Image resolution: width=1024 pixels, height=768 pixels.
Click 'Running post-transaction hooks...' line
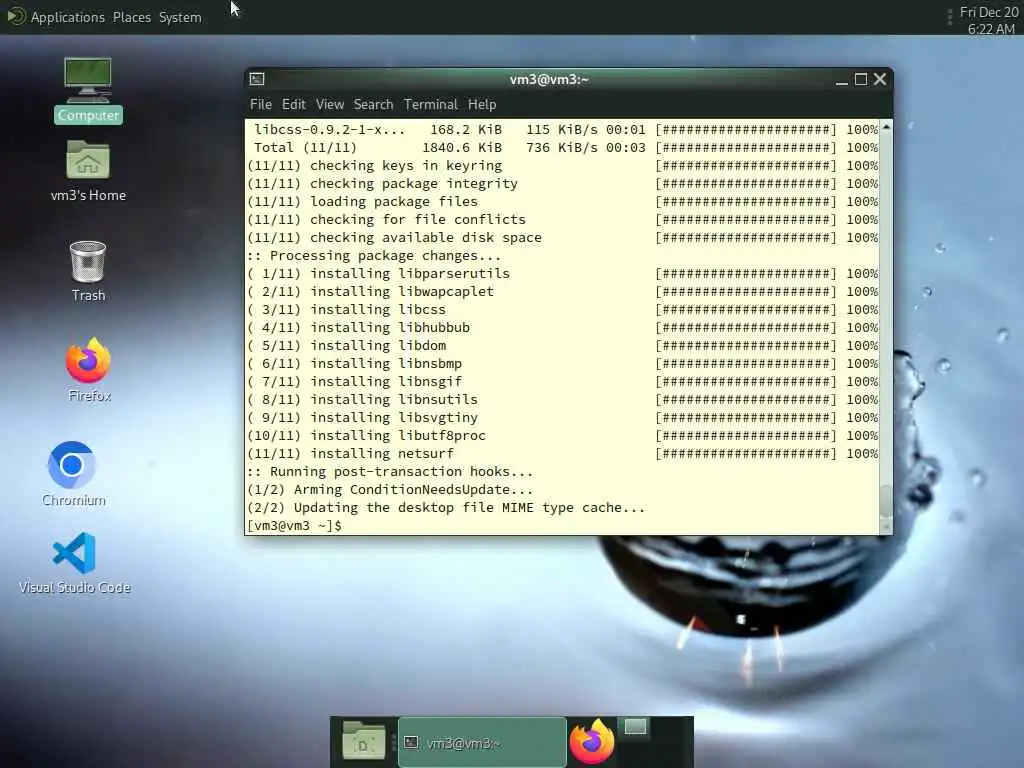[390, 472]
